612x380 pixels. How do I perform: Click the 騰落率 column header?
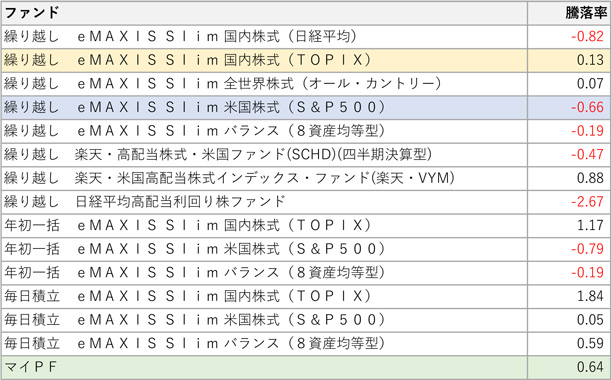569,13
